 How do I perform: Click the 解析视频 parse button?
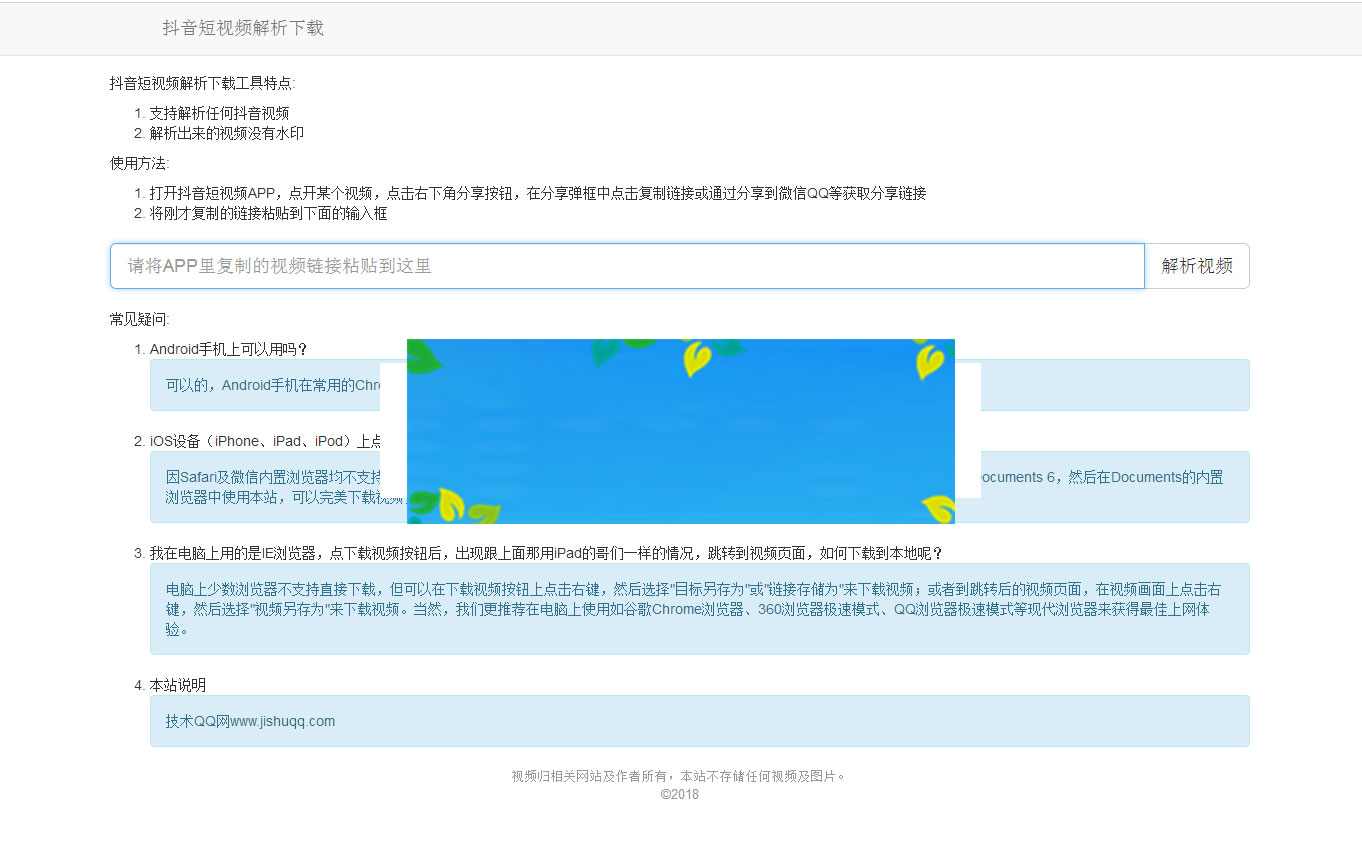pyautogui.click(x=1196, y=265)
